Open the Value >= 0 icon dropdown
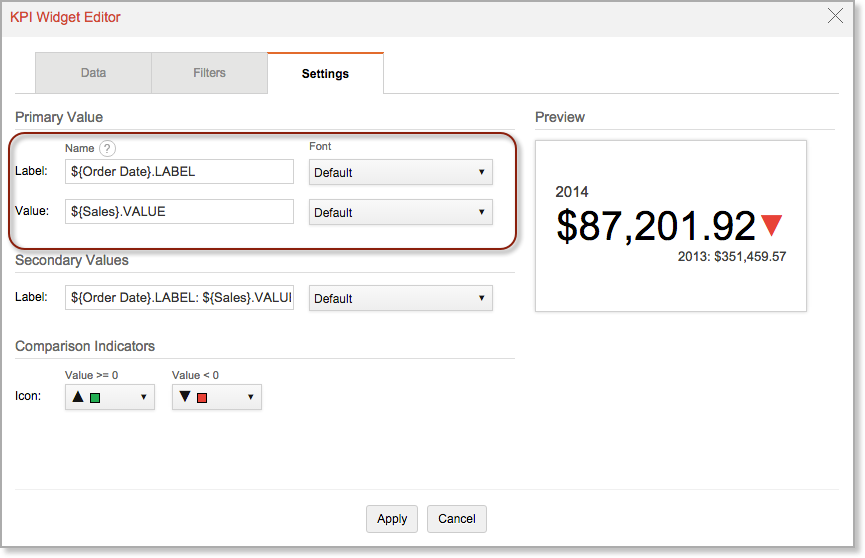The width and height of the screenshot is (865, 558). click(x=110, y=397)
